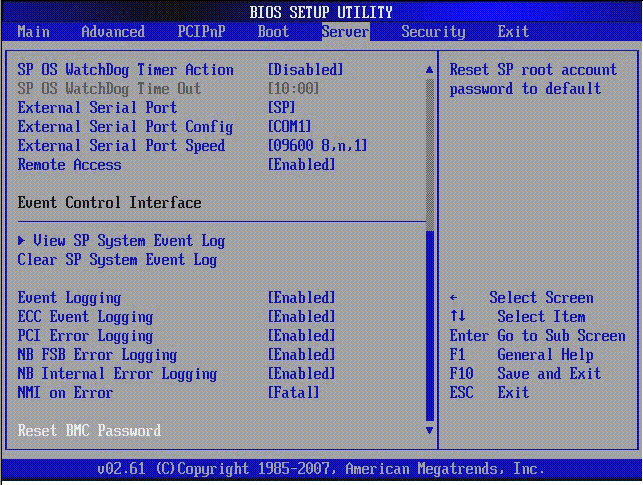Switch to the Advanced tab
The height and width of the screenshot is (485, 643).
coord(113,32)
